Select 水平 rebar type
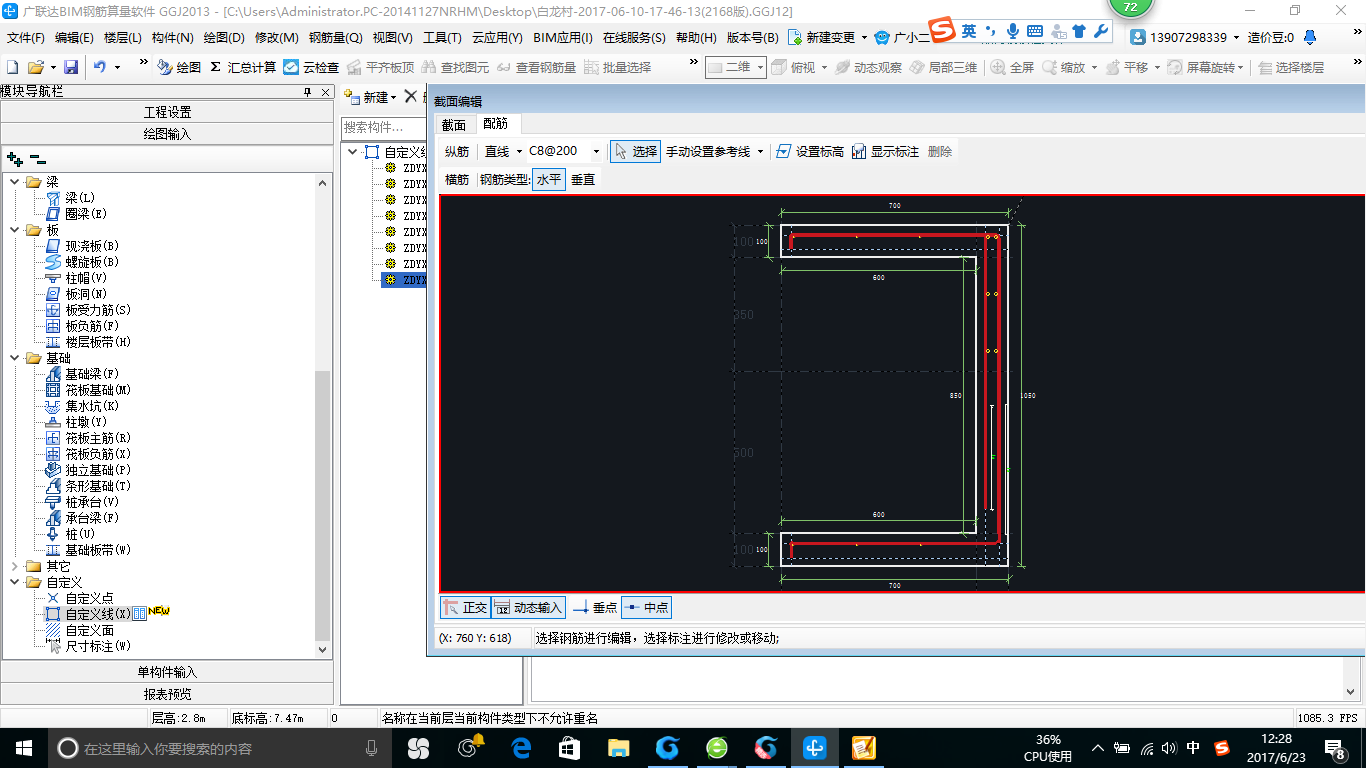This screenshot has width=1366, height=768. pyautogui.click(x=549, y=180)
